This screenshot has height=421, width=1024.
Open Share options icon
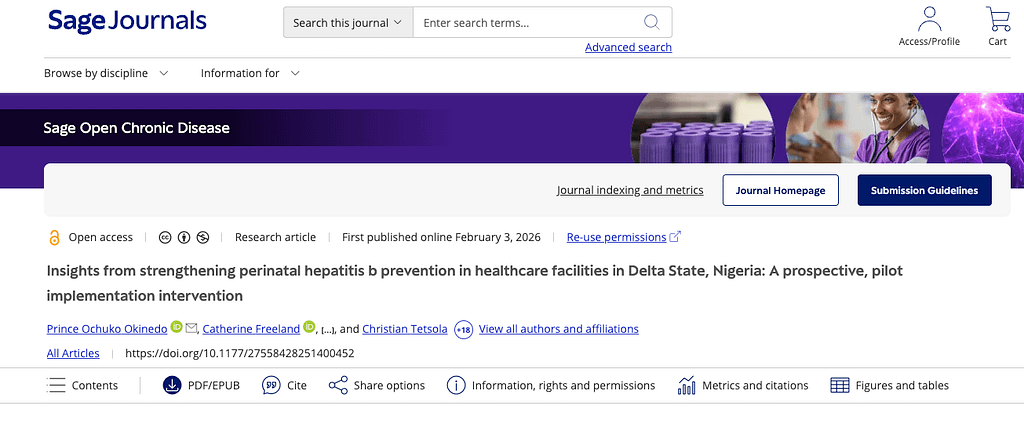[x=338, y=385]
